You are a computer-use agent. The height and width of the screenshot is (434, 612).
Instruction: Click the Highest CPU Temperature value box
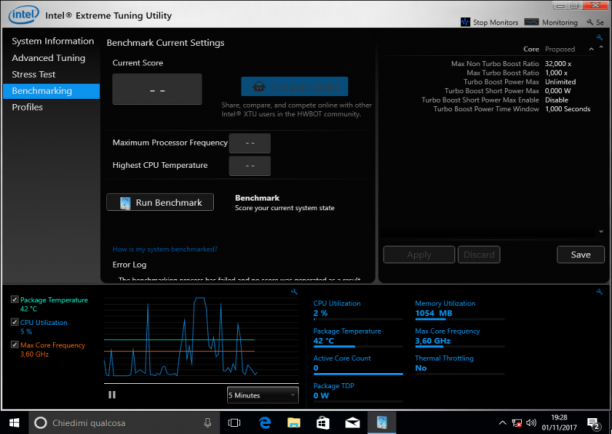pyautogui.click(x=250, y=166)
